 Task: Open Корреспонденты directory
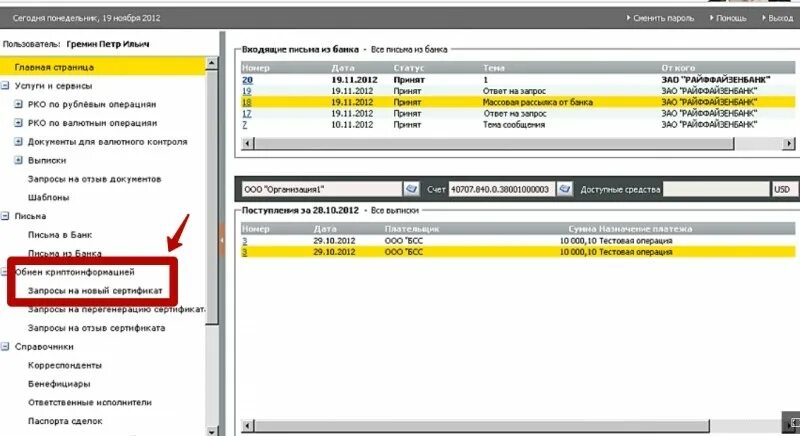click(65, 365)
